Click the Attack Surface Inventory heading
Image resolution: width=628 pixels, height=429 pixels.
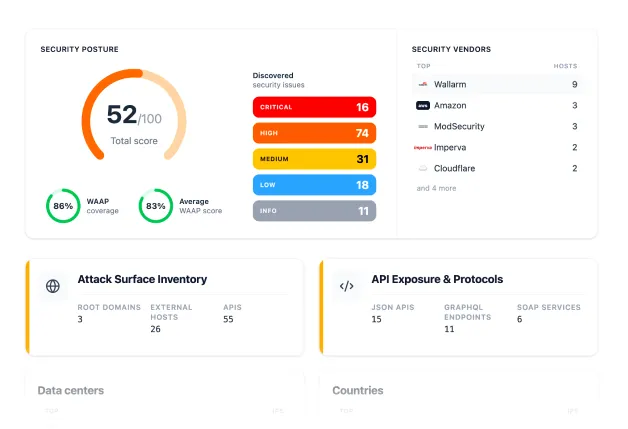point(142,279)
